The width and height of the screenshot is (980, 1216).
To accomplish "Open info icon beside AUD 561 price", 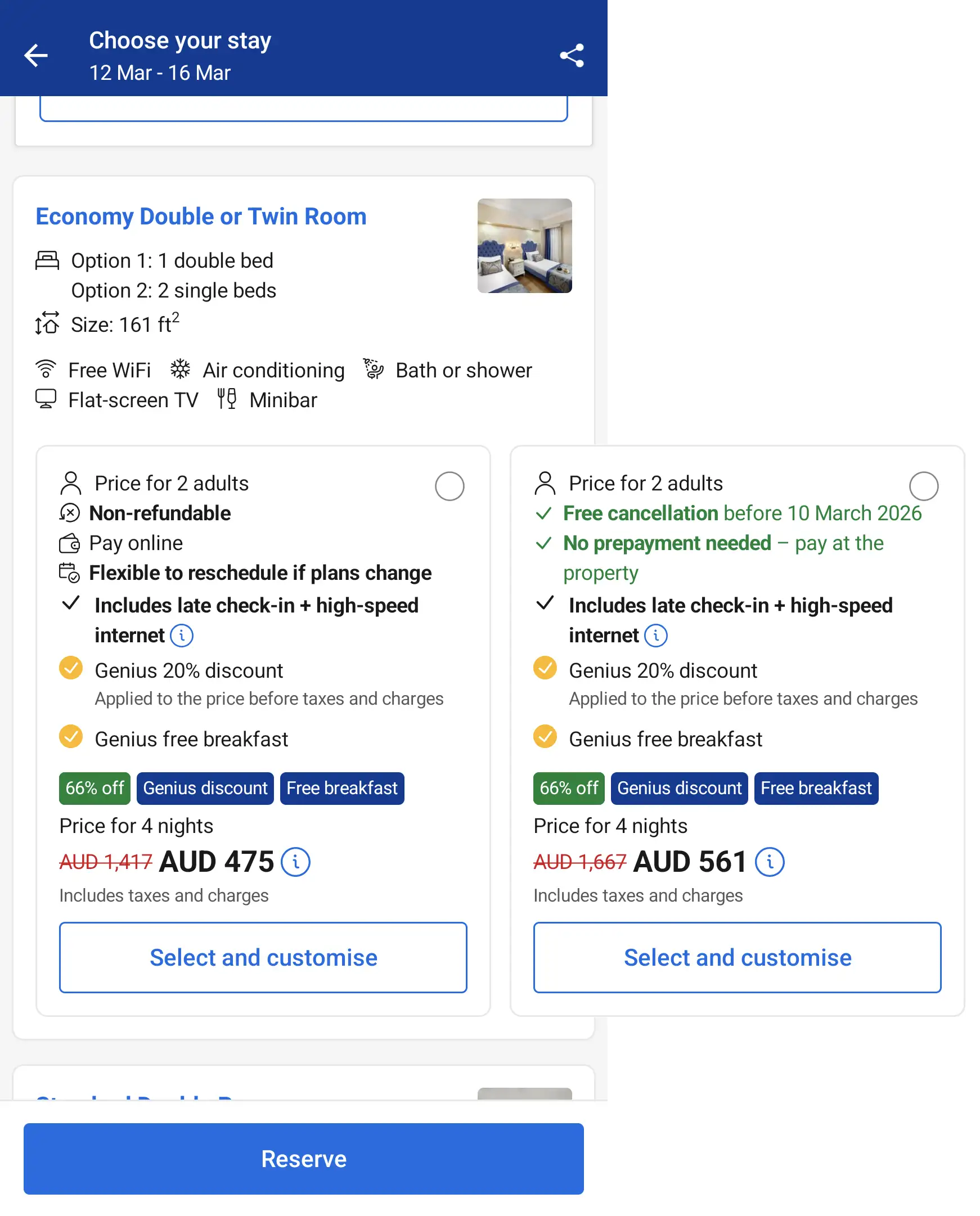I will click(770, 862).
